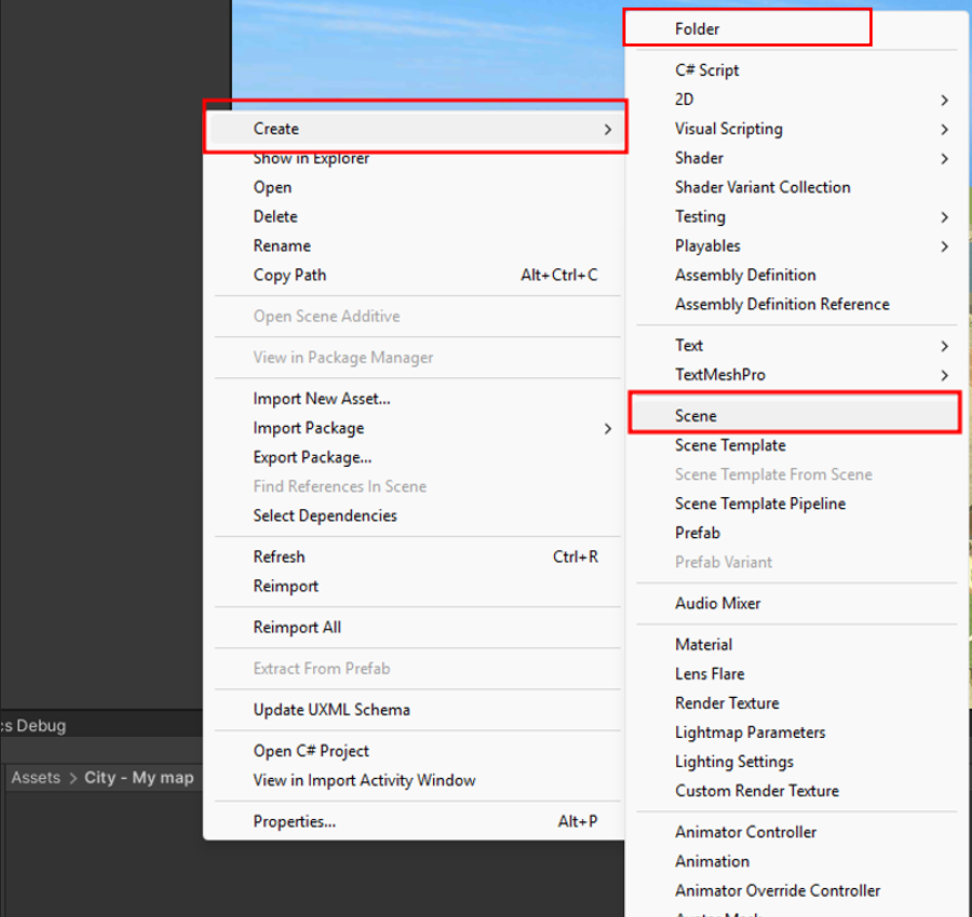
Task: Select Export Package entry
Action: pyautogui.click(x=312, y=457)
